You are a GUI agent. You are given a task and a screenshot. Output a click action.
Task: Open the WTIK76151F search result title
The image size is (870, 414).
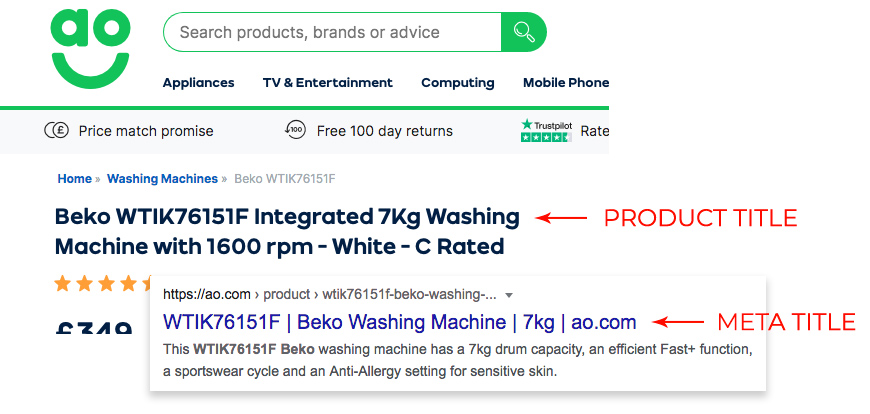pos(399,322)
